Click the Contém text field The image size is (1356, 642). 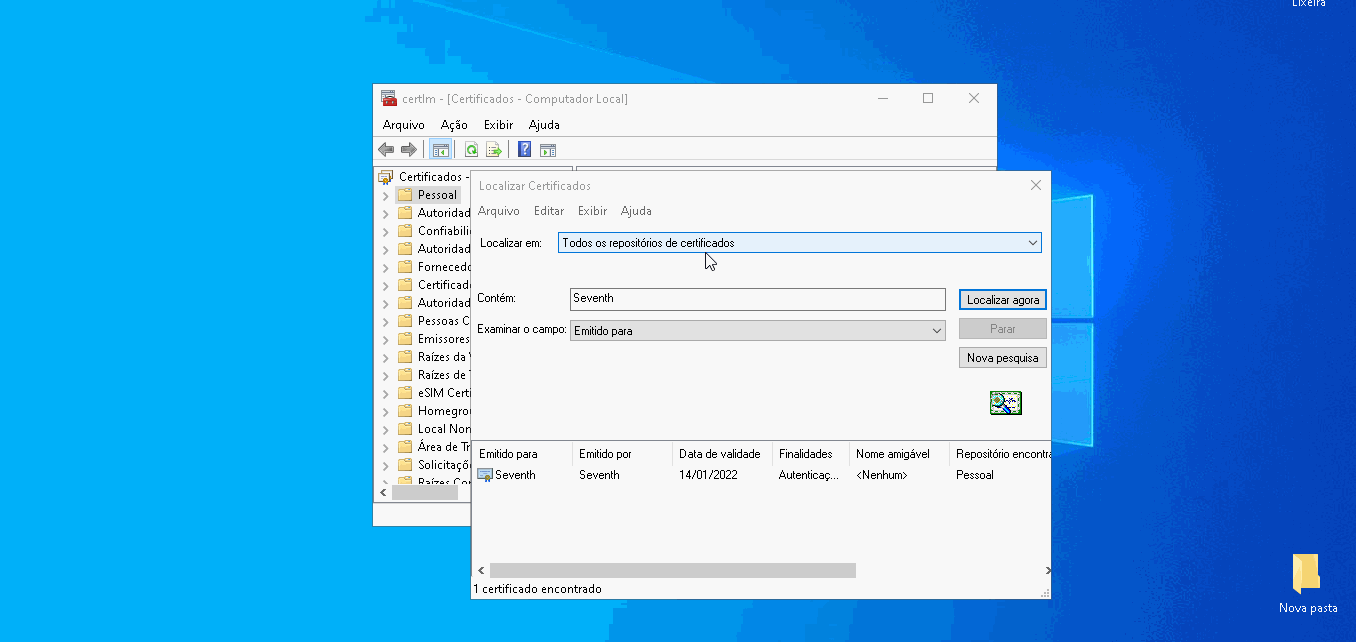pos(757,299)
